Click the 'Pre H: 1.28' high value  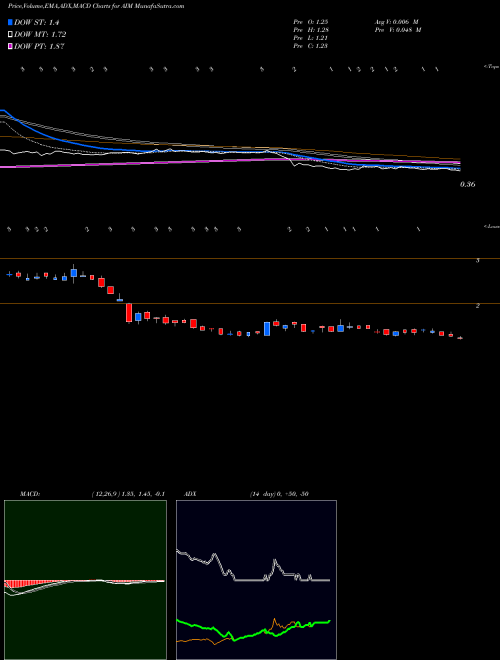coord(311,30)
